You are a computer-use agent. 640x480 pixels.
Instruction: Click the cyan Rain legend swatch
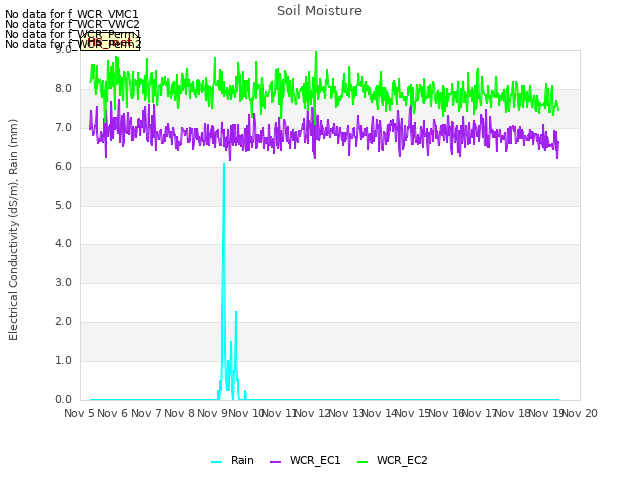(216, 462)
